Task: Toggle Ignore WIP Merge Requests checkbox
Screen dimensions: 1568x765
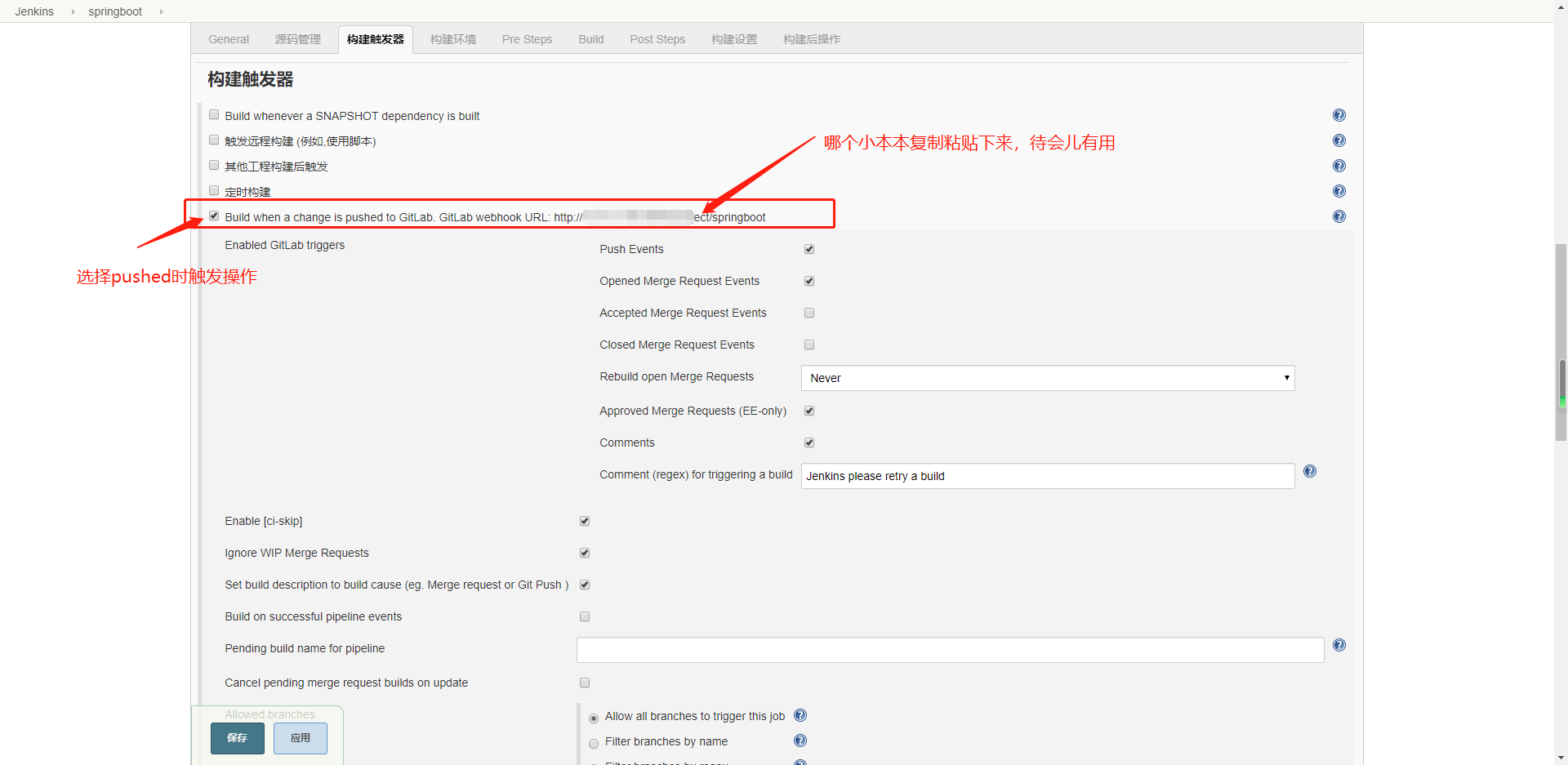Action: pyautogui.click(x=585, y=553)
